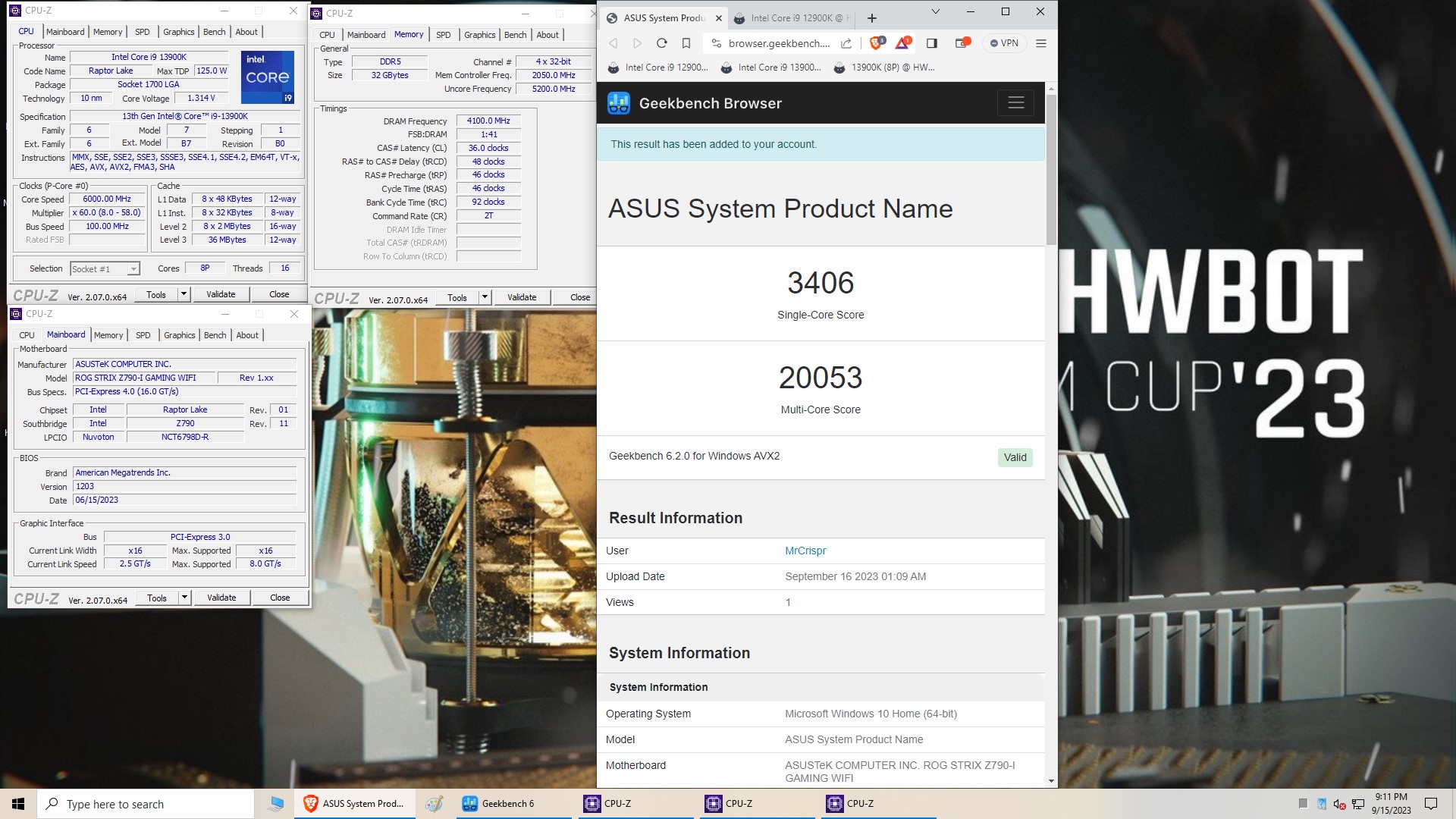Select the 4100.0 MHz DRAM frequency value

[488, 121]
